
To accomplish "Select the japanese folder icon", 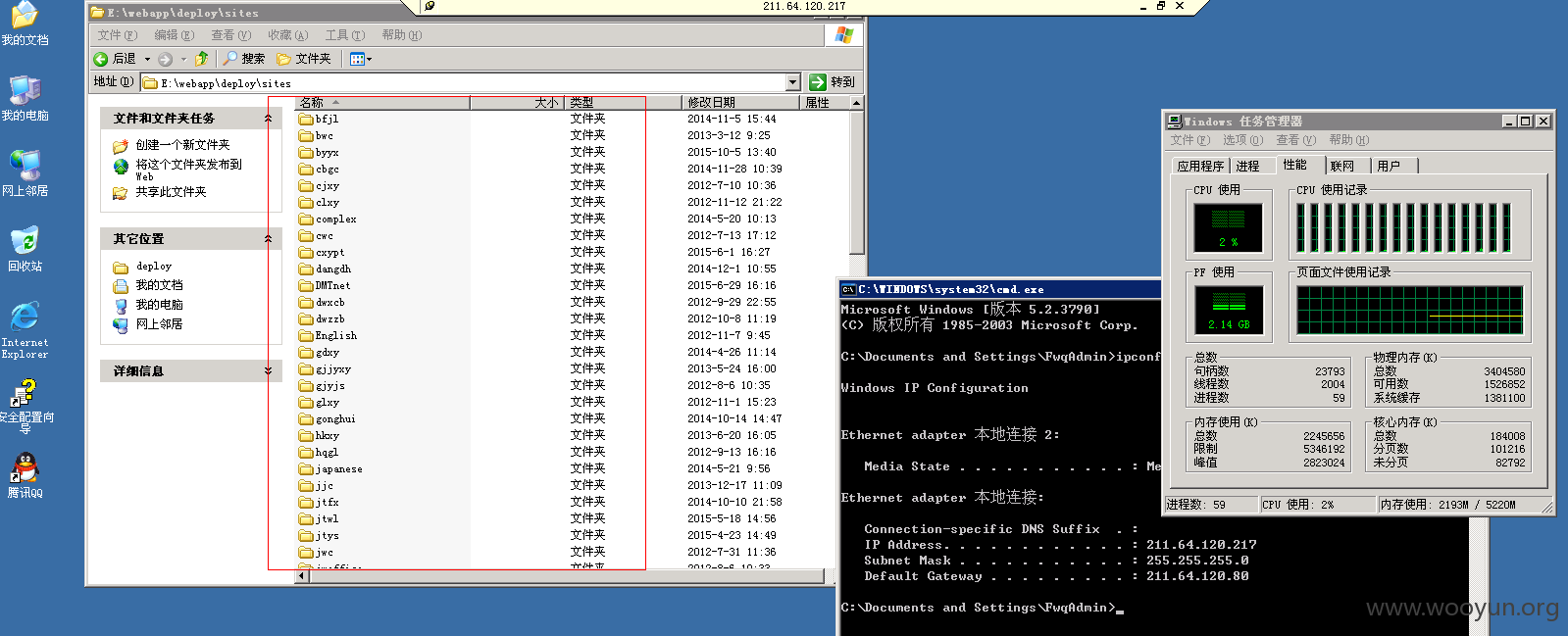I will pos(306,468).
